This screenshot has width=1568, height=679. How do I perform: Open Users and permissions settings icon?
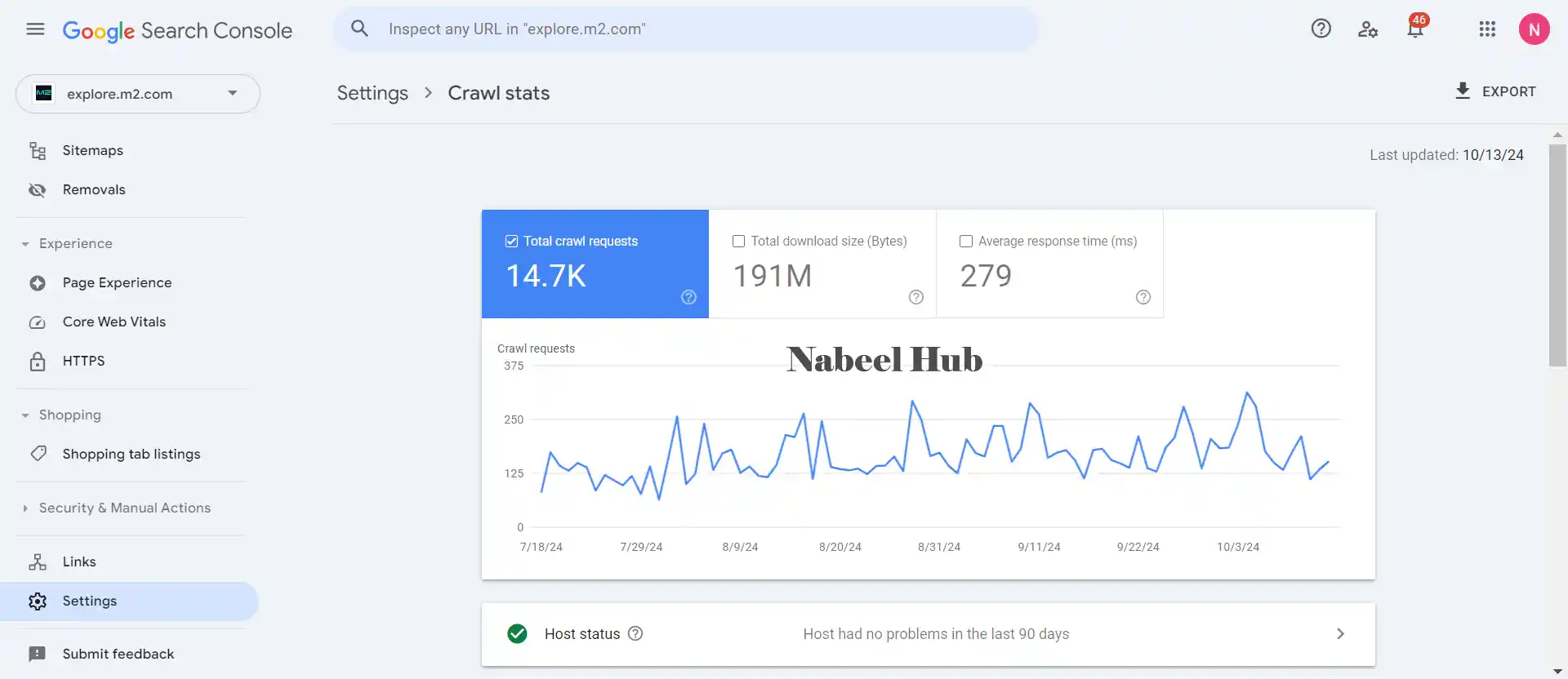(x=1368, y=29)
